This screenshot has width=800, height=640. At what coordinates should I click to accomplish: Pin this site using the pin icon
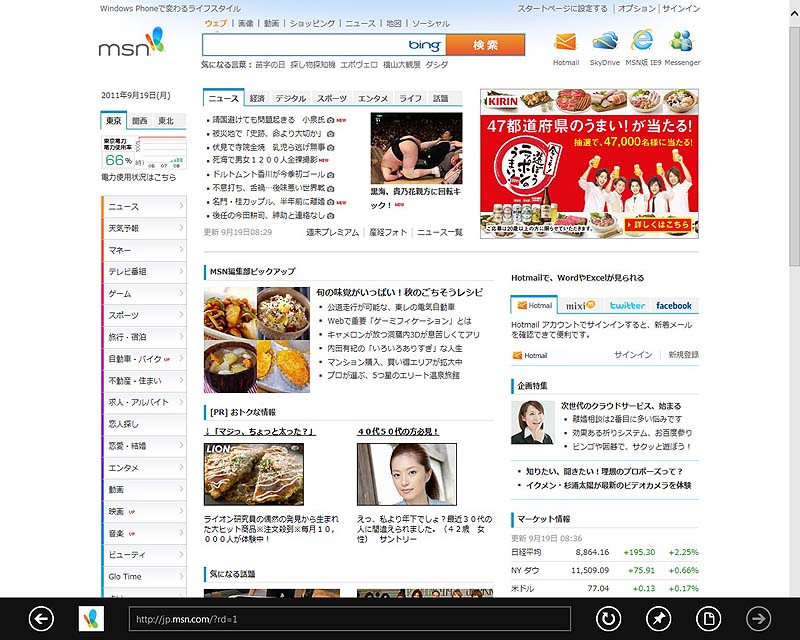pos(660,618)
